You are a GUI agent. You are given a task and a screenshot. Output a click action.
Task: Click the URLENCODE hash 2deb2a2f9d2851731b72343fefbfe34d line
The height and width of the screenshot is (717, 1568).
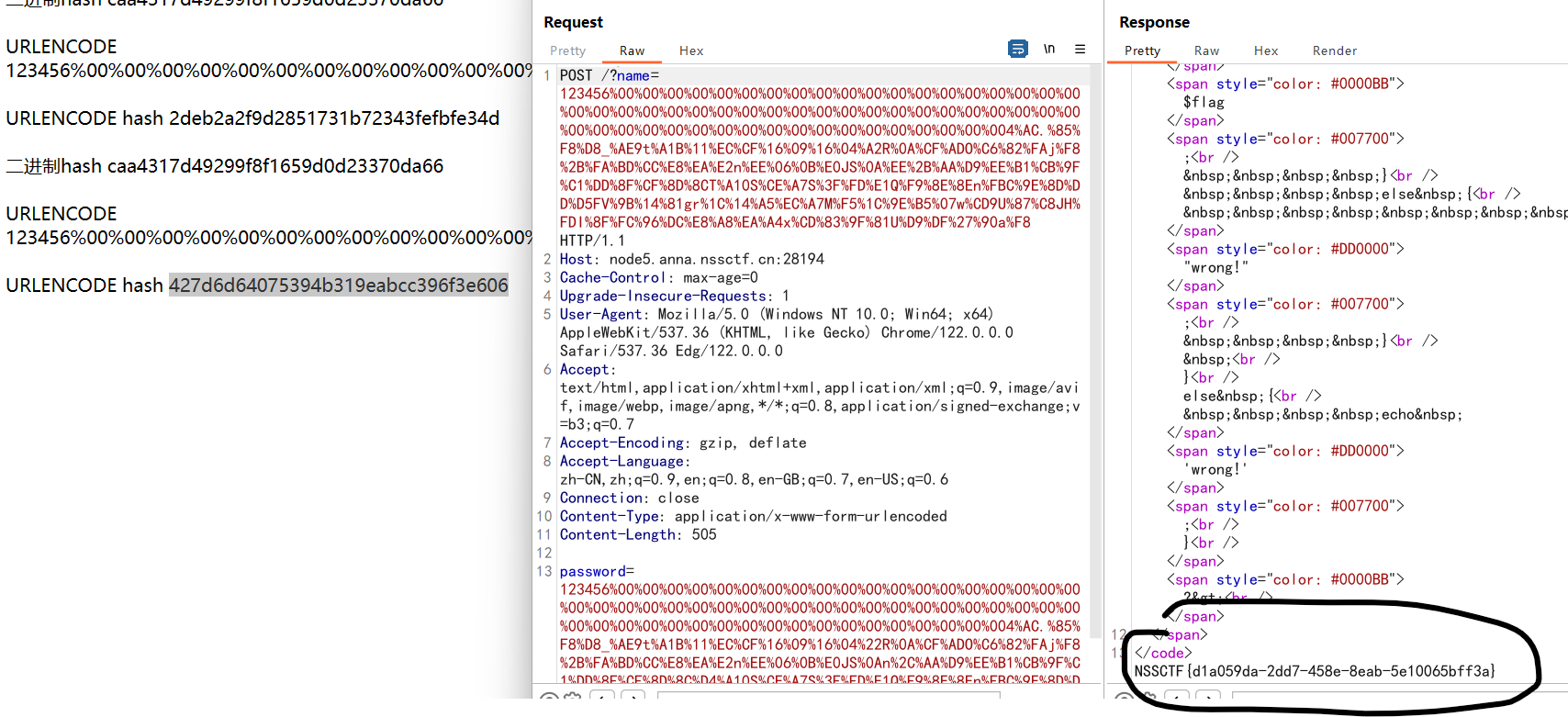click(x=252, y=118)
